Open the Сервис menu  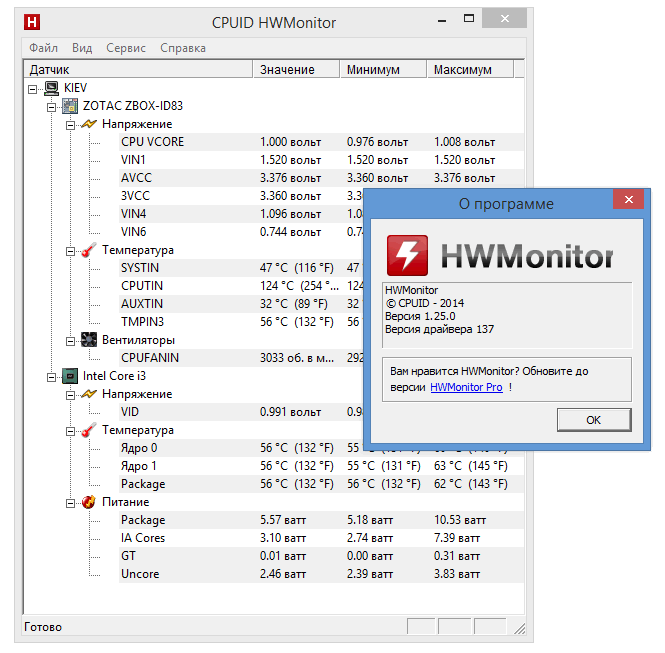click(x=126, y=48)
